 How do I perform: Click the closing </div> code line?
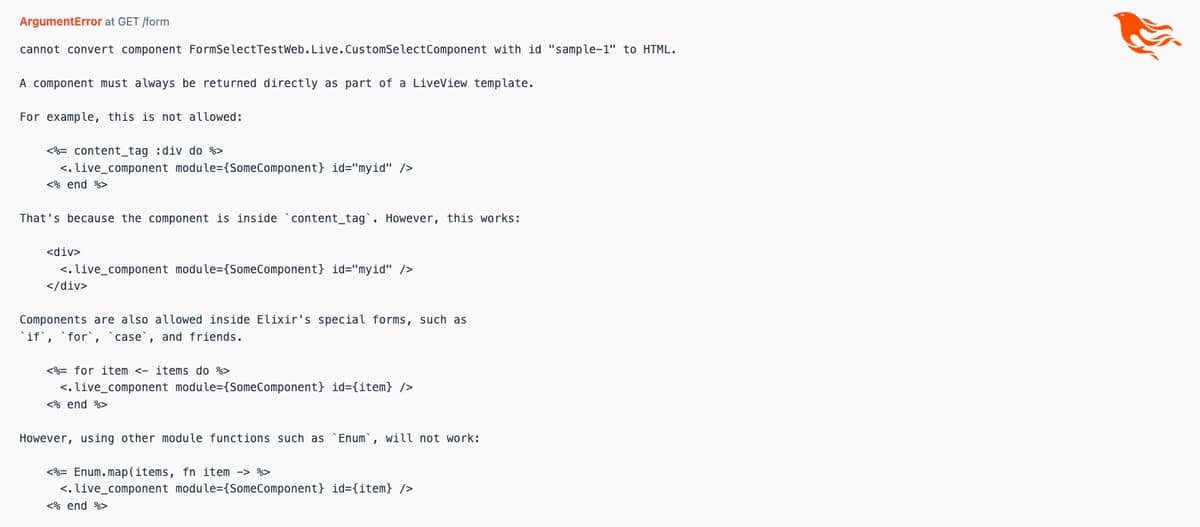tap(67, 286)
